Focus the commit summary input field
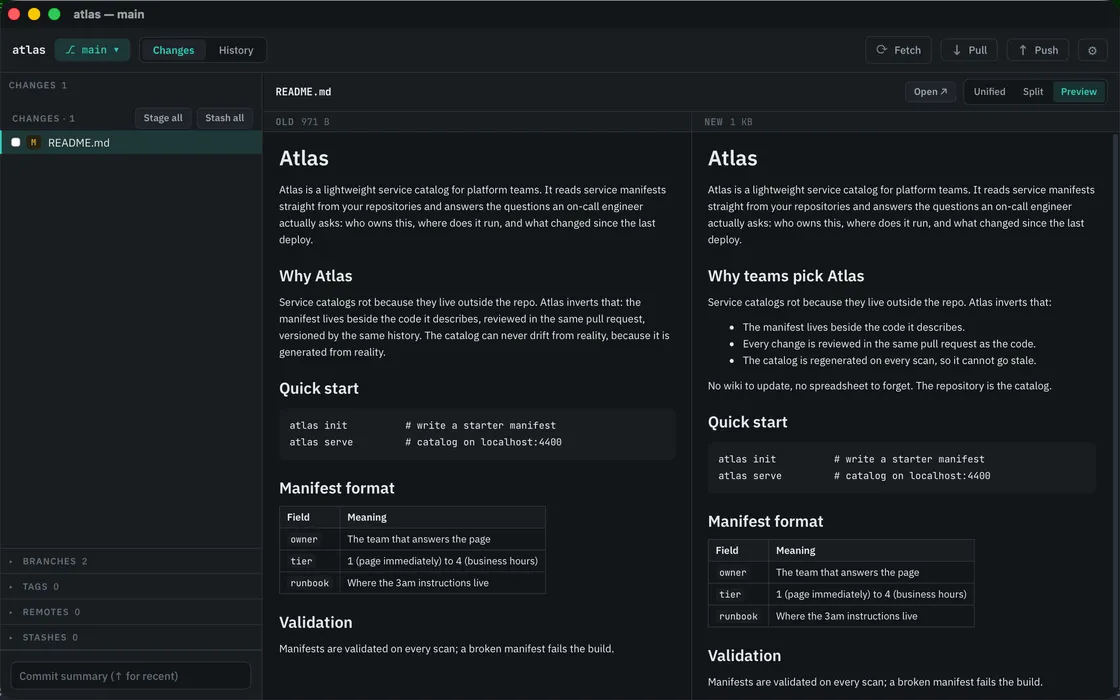Image resolution: width=1120 pixels, height=700 pixels. [x=131, y=676]
